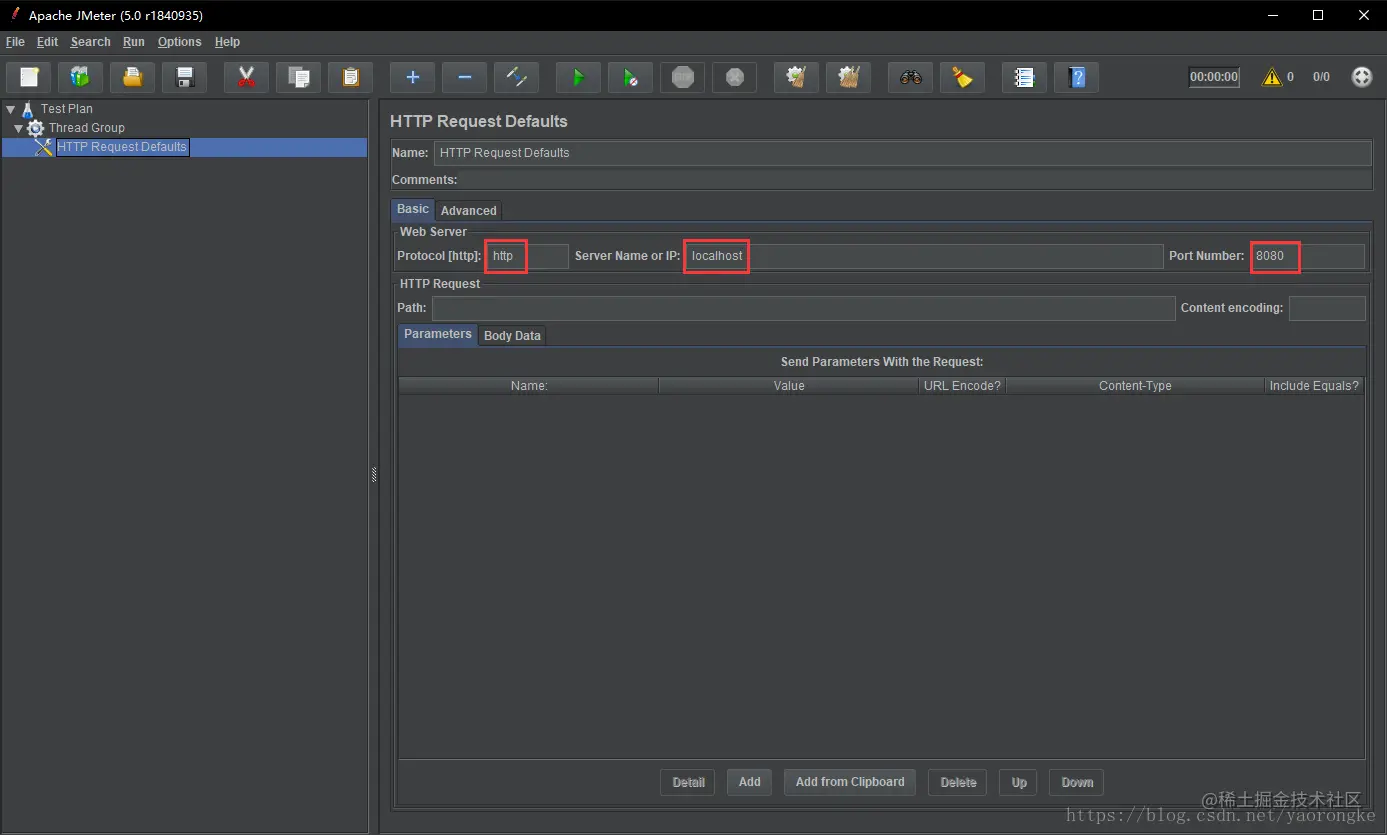
Task: Click the Content-Type column header
Action: coord(1135,386)
